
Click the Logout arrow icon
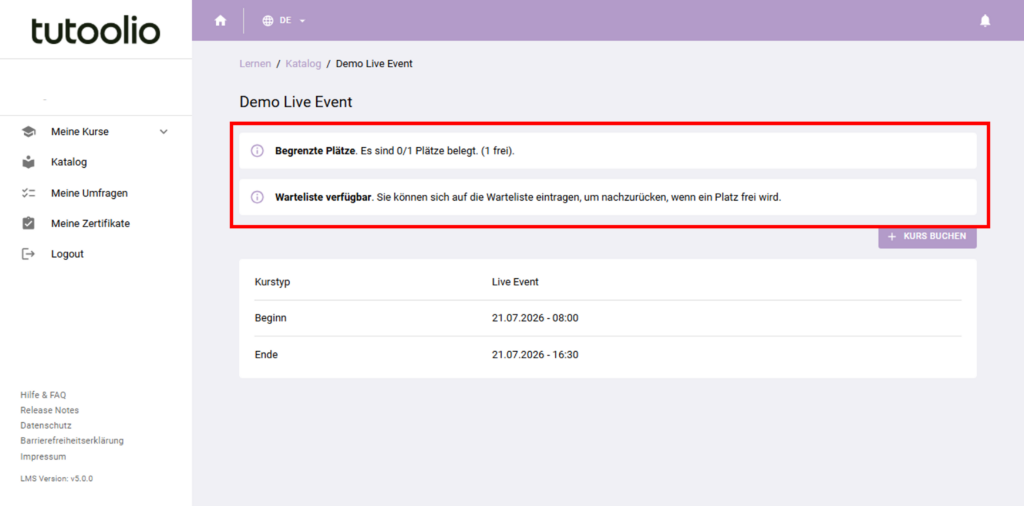pyautogui.click(x=28, y=254)
